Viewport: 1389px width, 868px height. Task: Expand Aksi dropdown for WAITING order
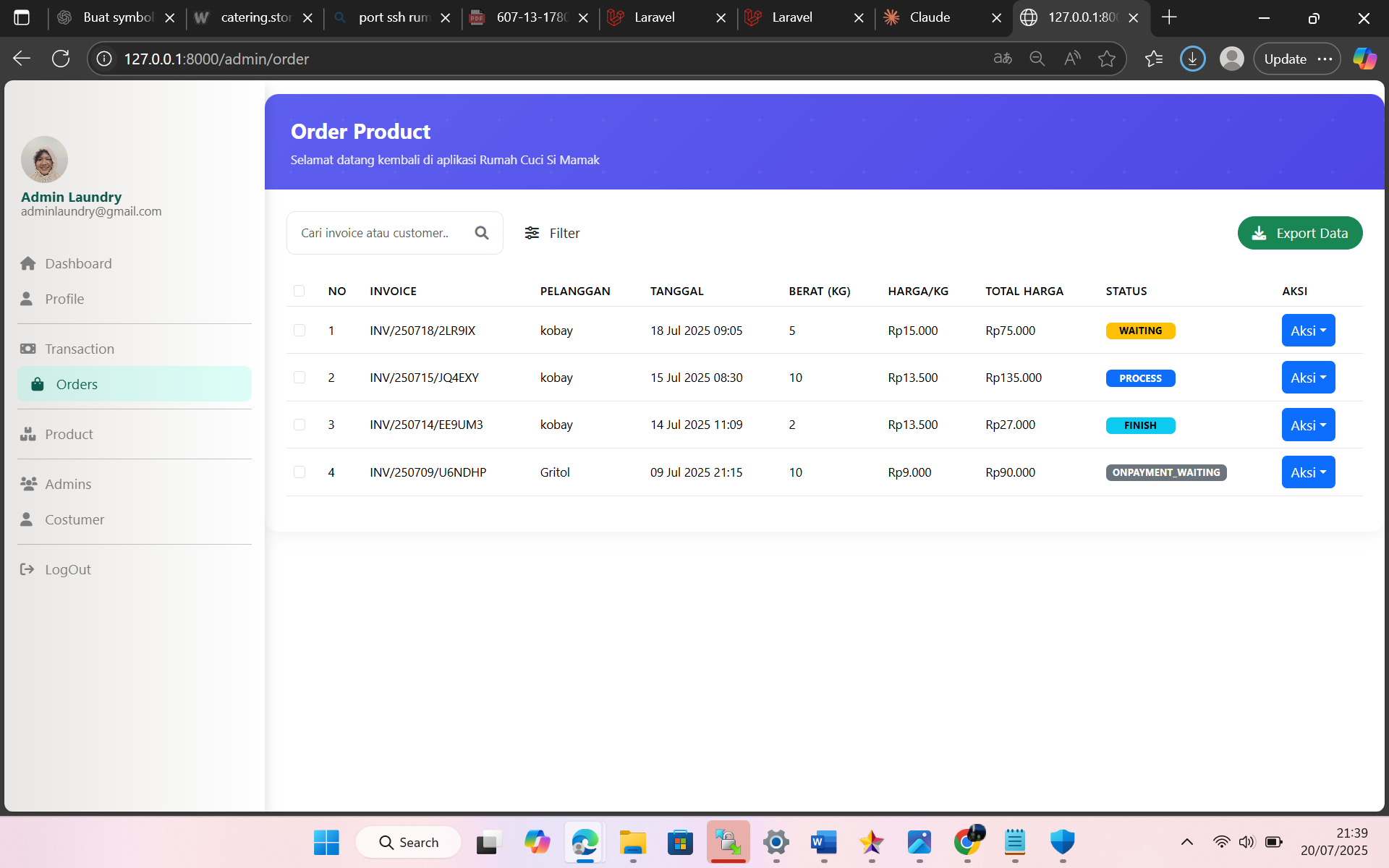click(1308, 331)
